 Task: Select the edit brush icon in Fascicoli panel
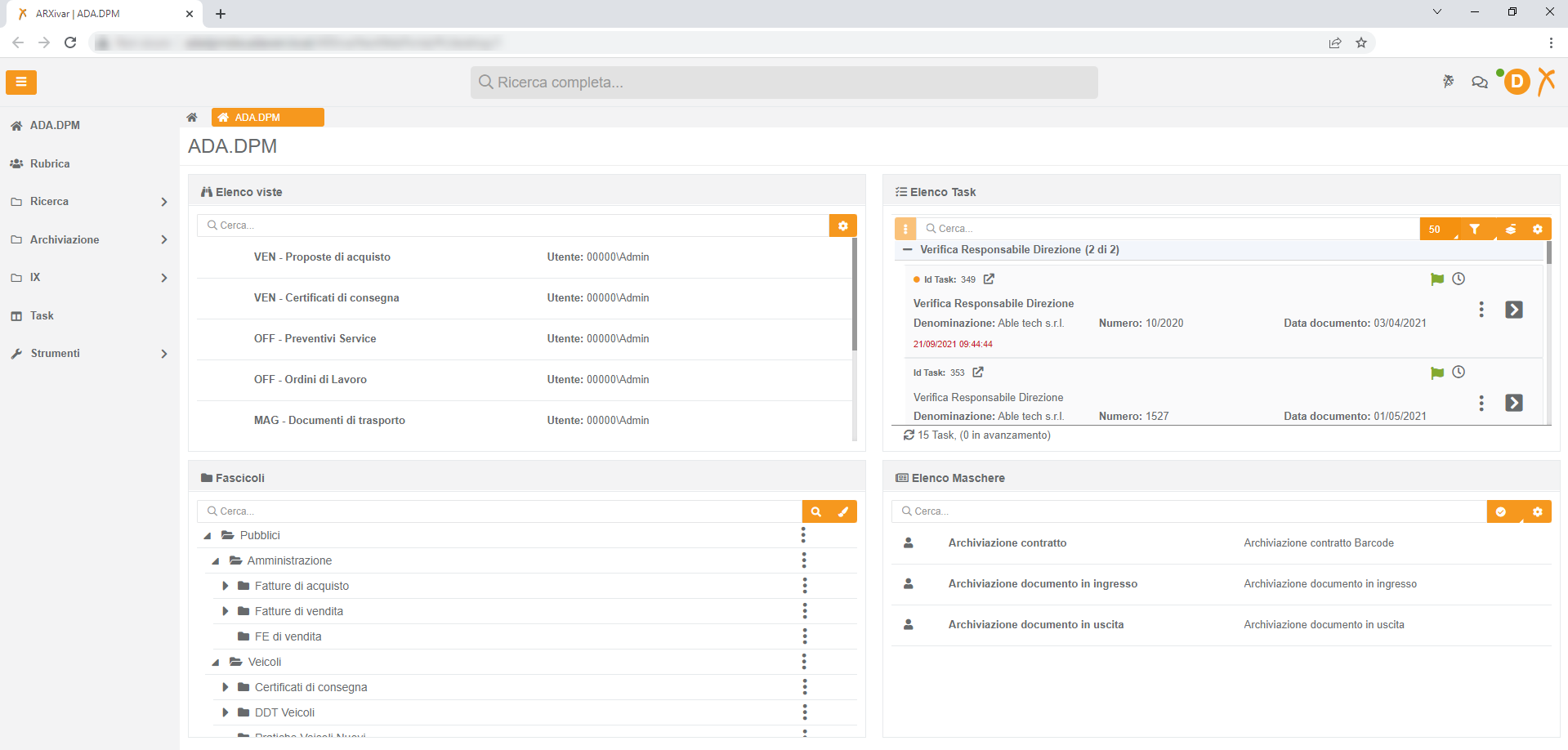pyautogui.click(x=844, y=511)
